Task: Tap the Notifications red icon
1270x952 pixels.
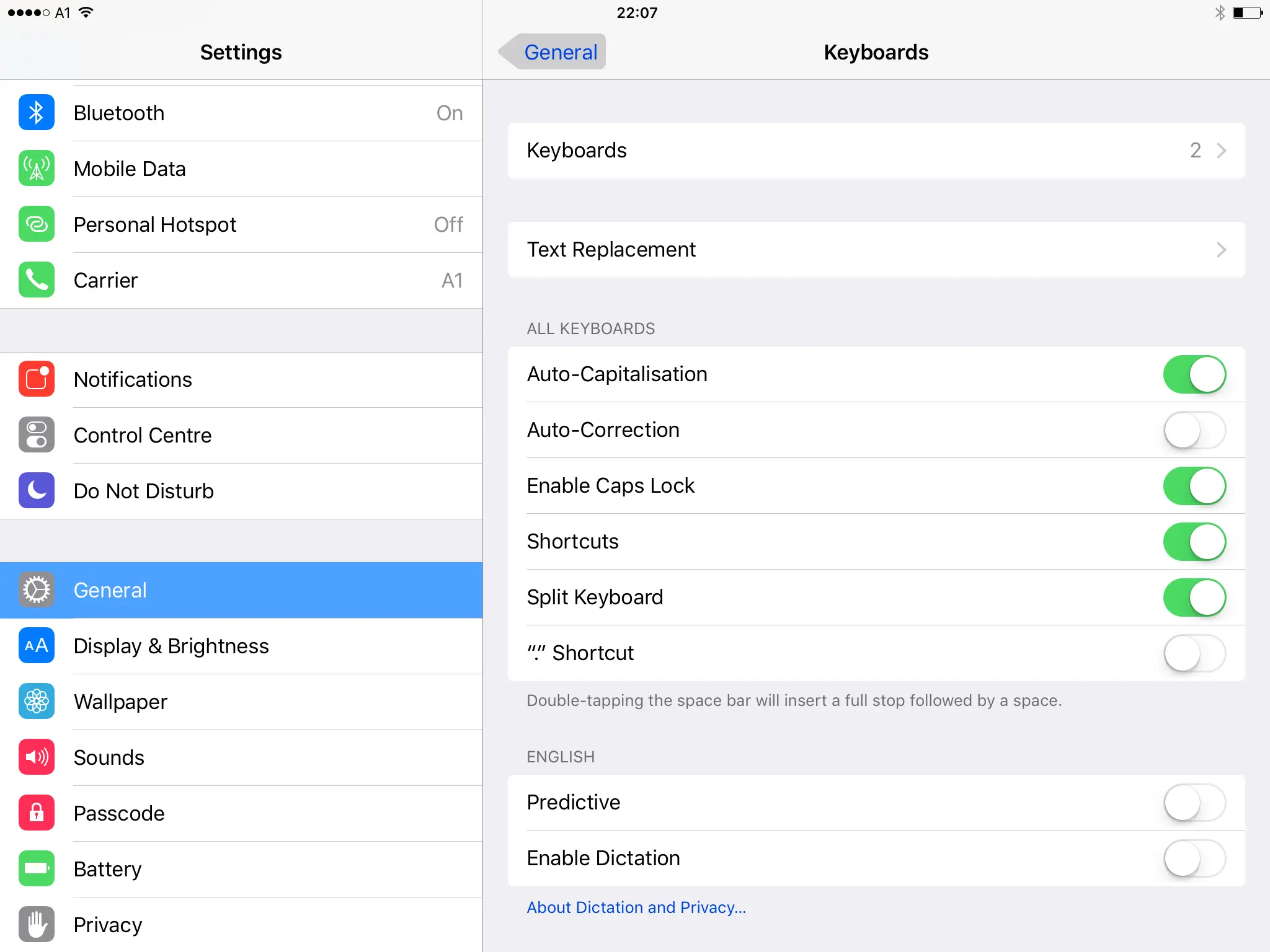Action: click(37, 379)
